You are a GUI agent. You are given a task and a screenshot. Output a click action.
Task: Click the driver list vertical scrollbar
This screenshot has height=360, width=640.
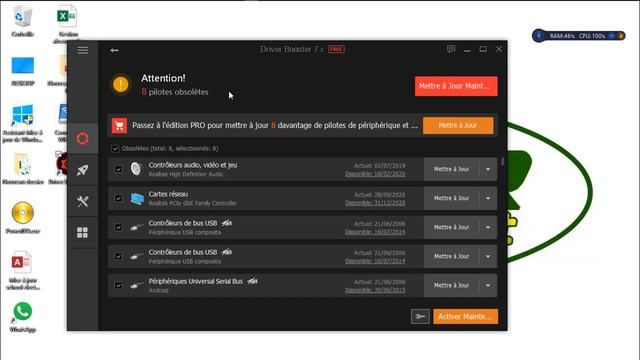[502, 162]
